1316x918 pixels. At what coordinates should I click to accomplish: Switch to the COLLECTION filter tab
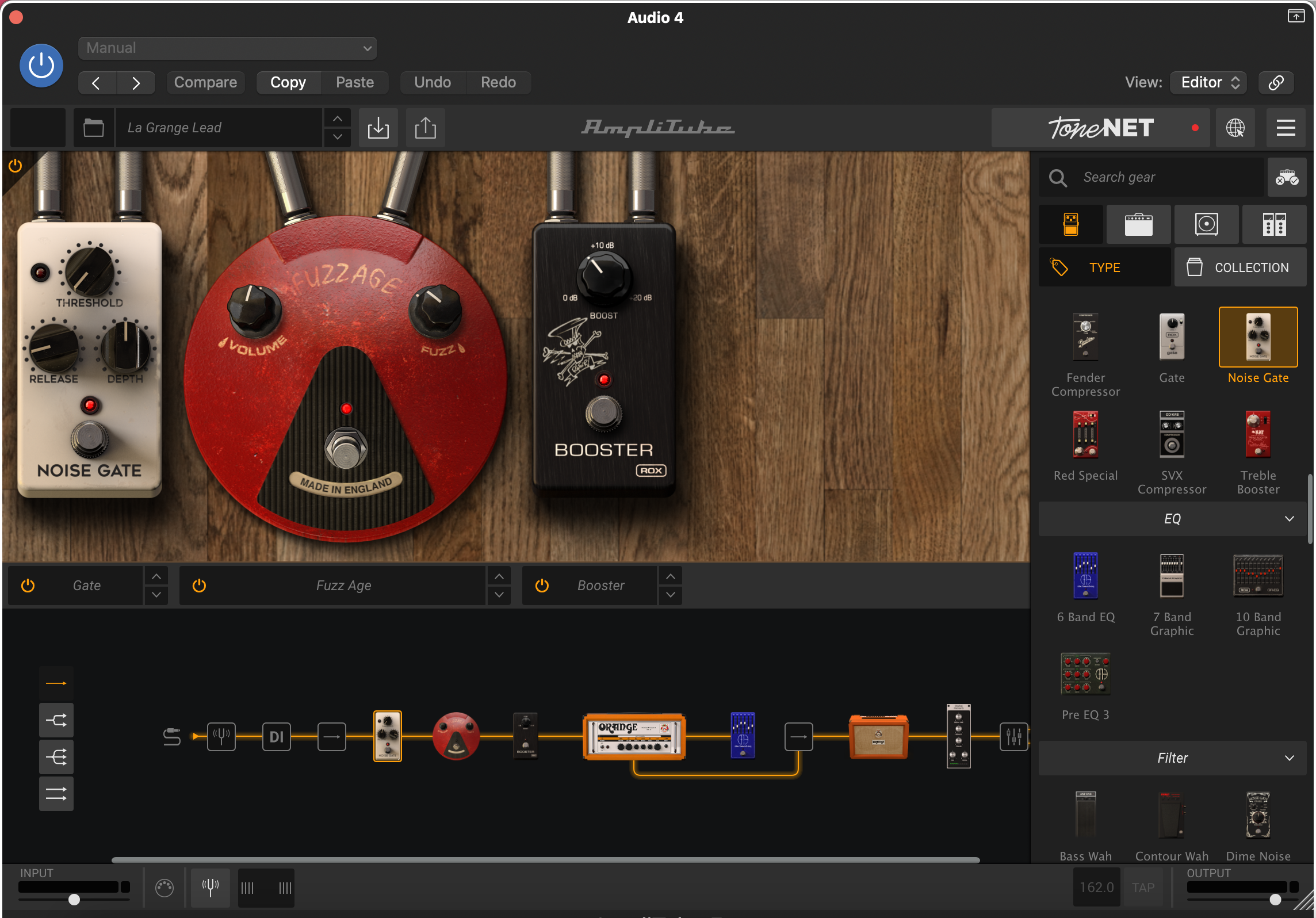coord(1241,267)
